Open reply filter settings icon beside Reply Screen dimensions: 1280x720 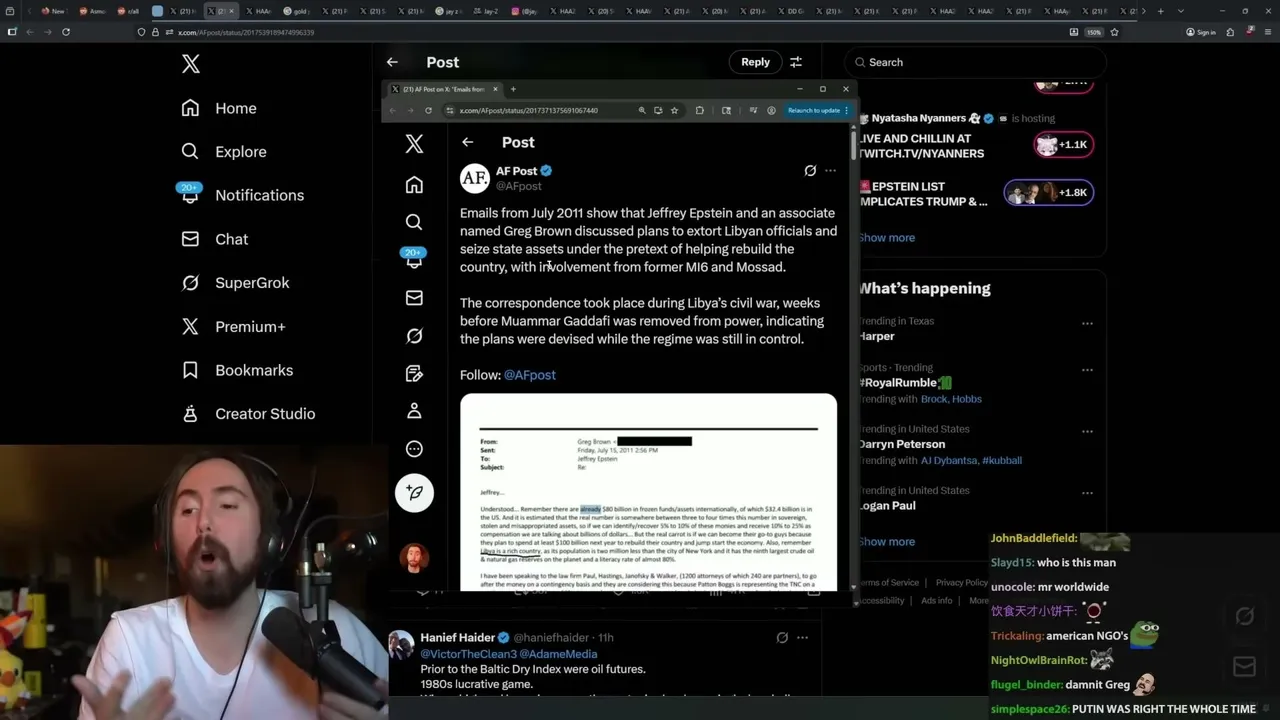796,62
